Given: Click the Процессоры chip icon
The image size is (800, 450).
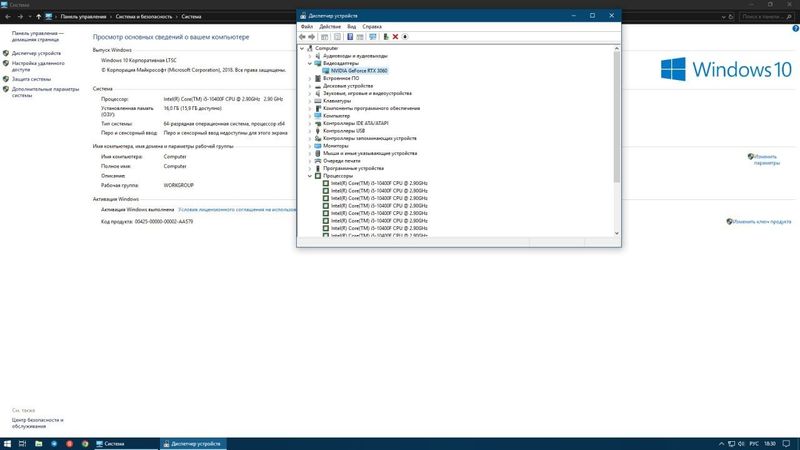Looking at the screenshot, I should pyautogui.click(x=318, y=176).
